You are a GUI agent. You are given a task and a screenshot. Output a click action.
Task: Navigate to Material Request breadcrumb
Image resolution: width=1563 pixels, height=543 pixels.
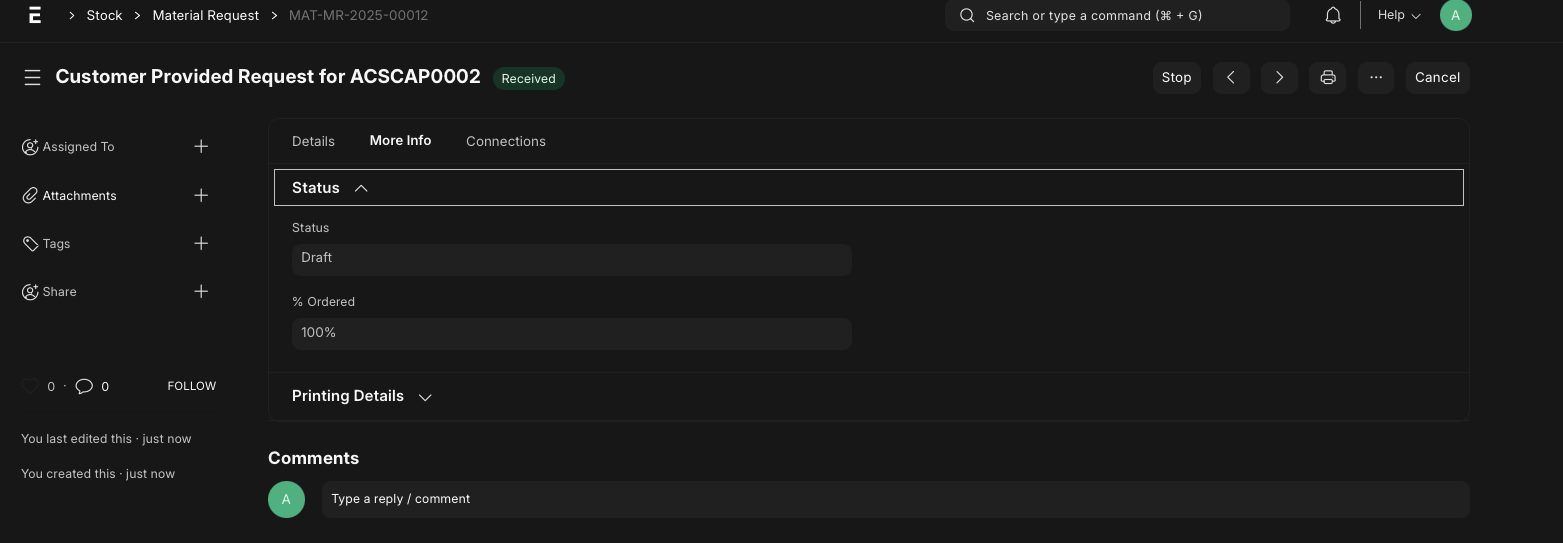(206, 15)
